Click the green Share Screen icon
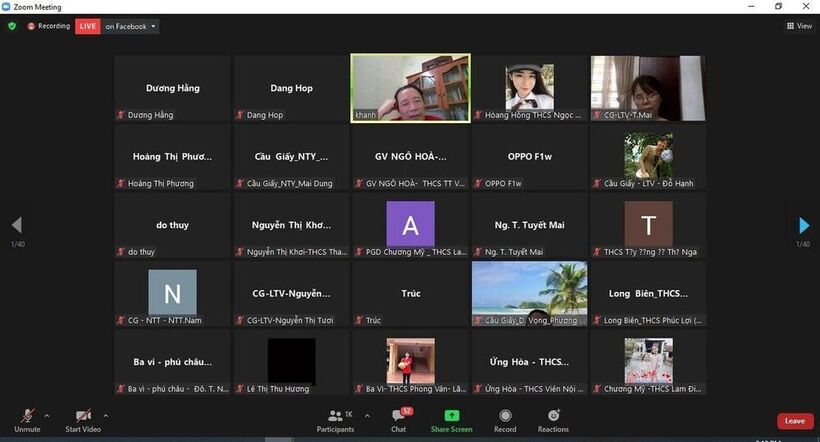The width and height of the screenshot is (820, 442). pyautogui.click(x=451, y=419)
